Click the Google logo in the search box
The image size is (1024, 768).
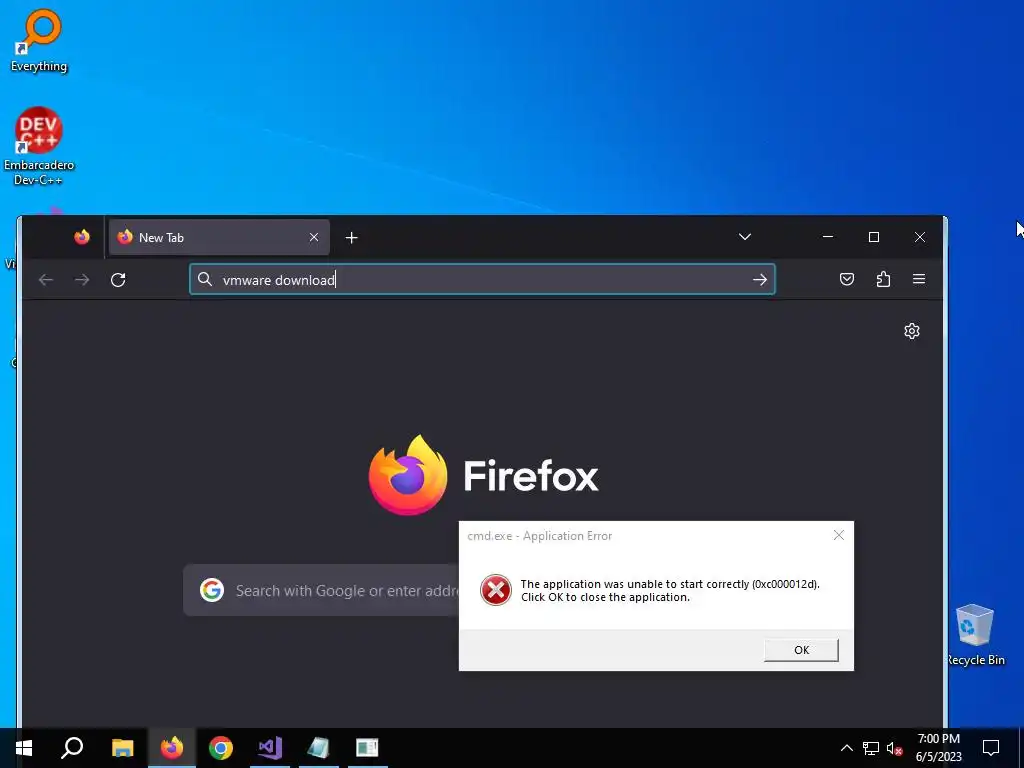pos(212,590)
